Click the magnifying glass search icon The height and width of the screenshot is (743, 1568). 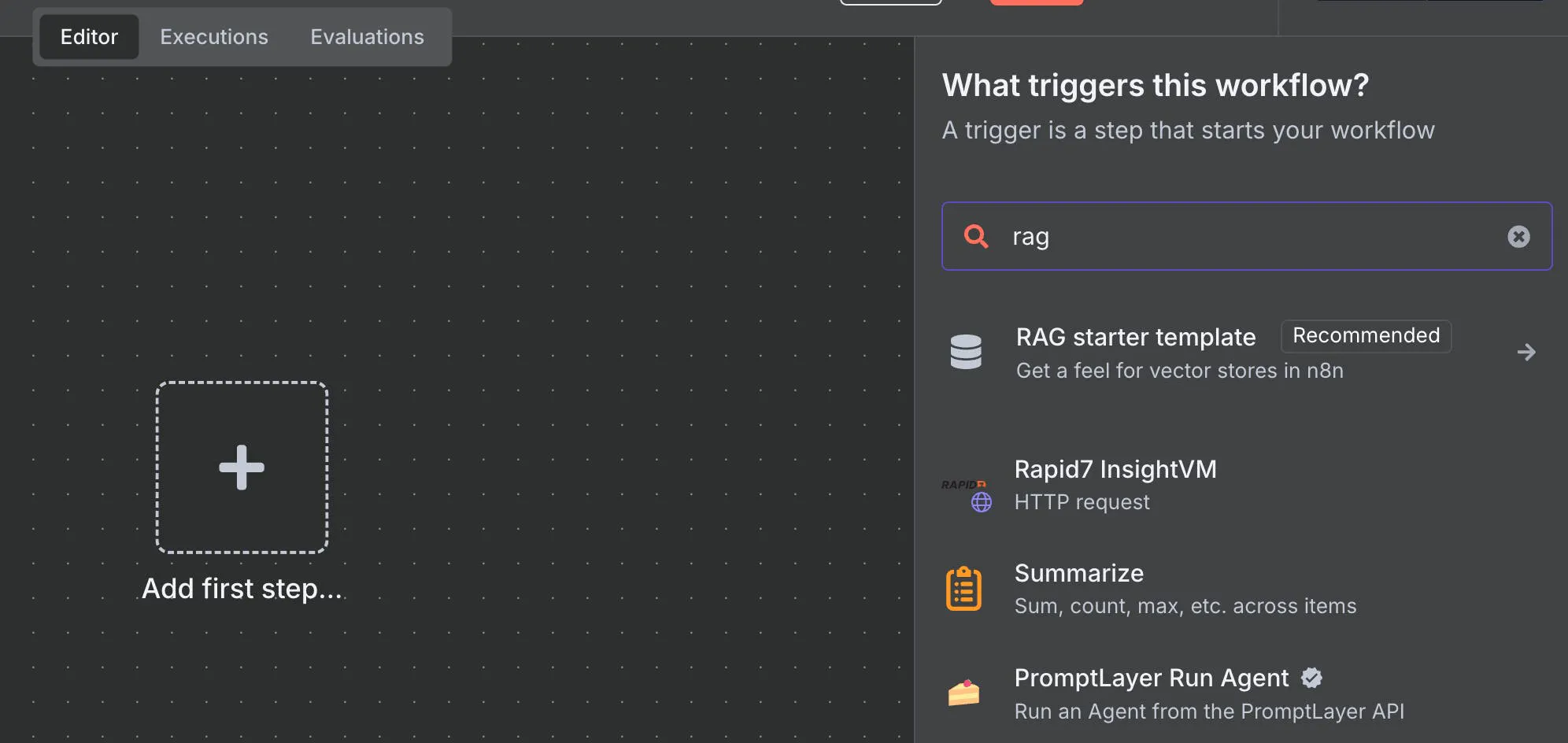[976, 236]
